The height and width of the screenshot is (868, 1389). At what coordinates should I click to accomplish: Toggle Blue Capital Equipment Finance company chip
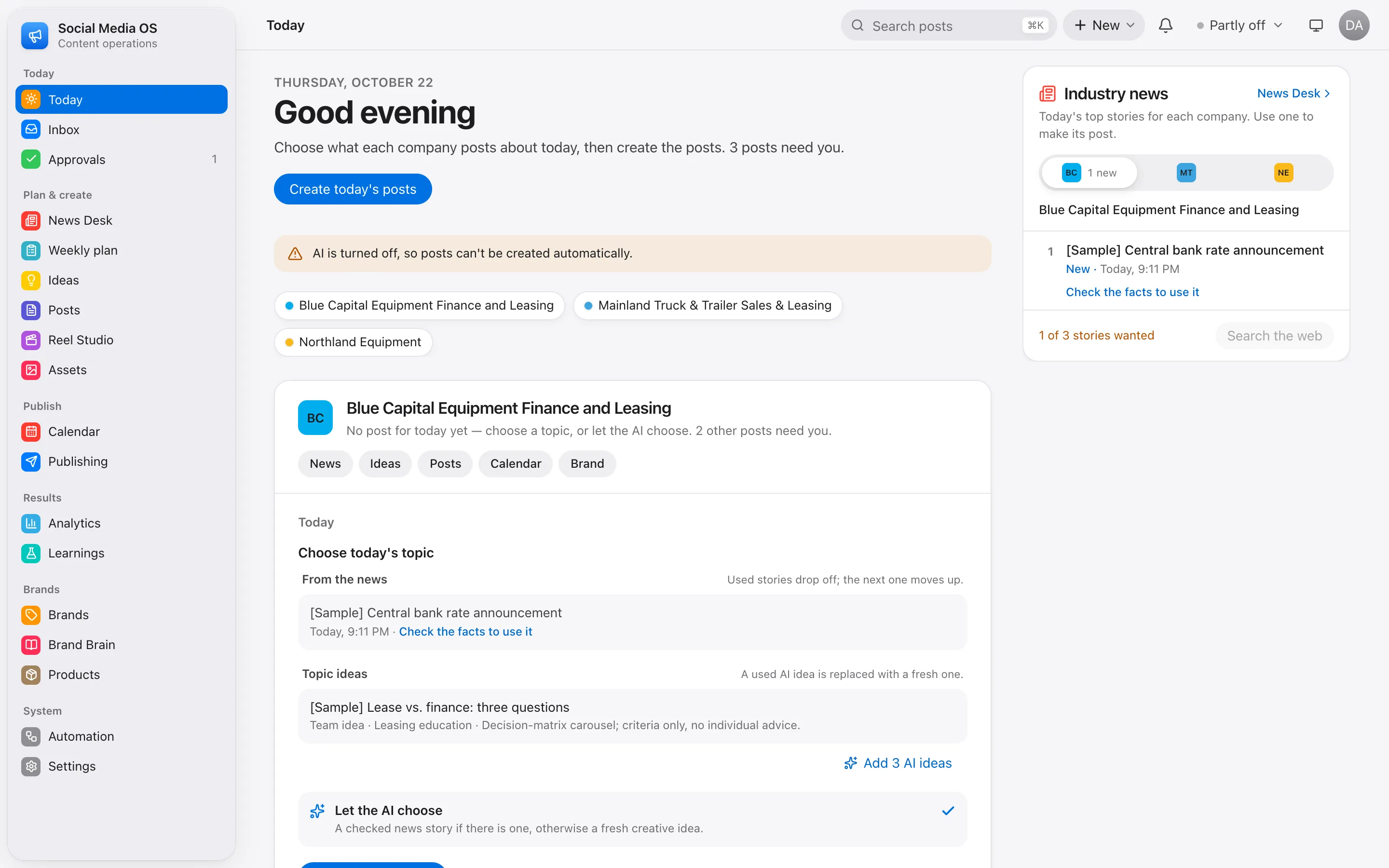(420, 305)
